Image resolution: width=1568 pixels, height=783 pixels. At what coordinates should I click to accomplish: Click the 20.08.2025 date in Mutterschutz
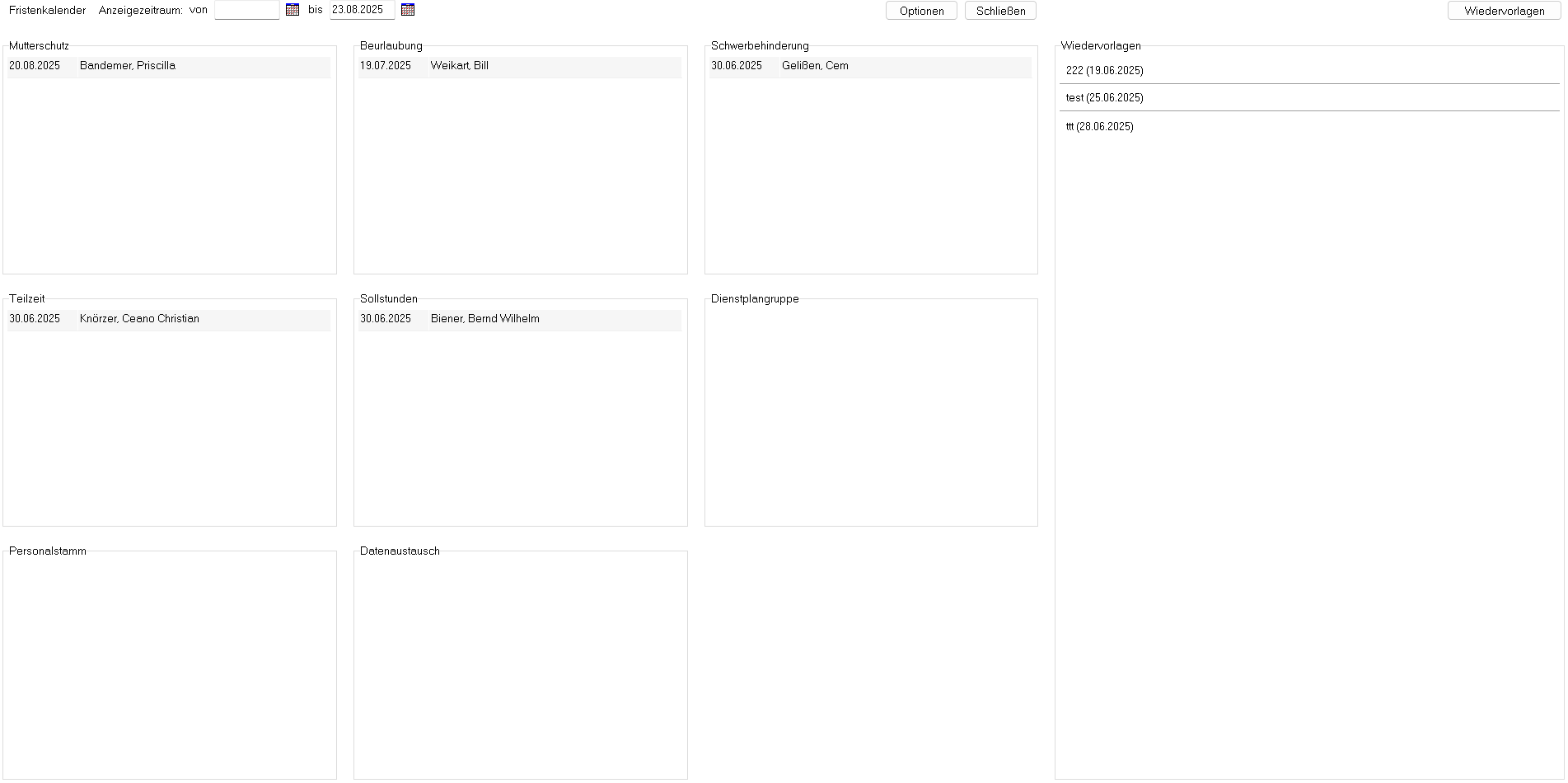tap(35, 66)
